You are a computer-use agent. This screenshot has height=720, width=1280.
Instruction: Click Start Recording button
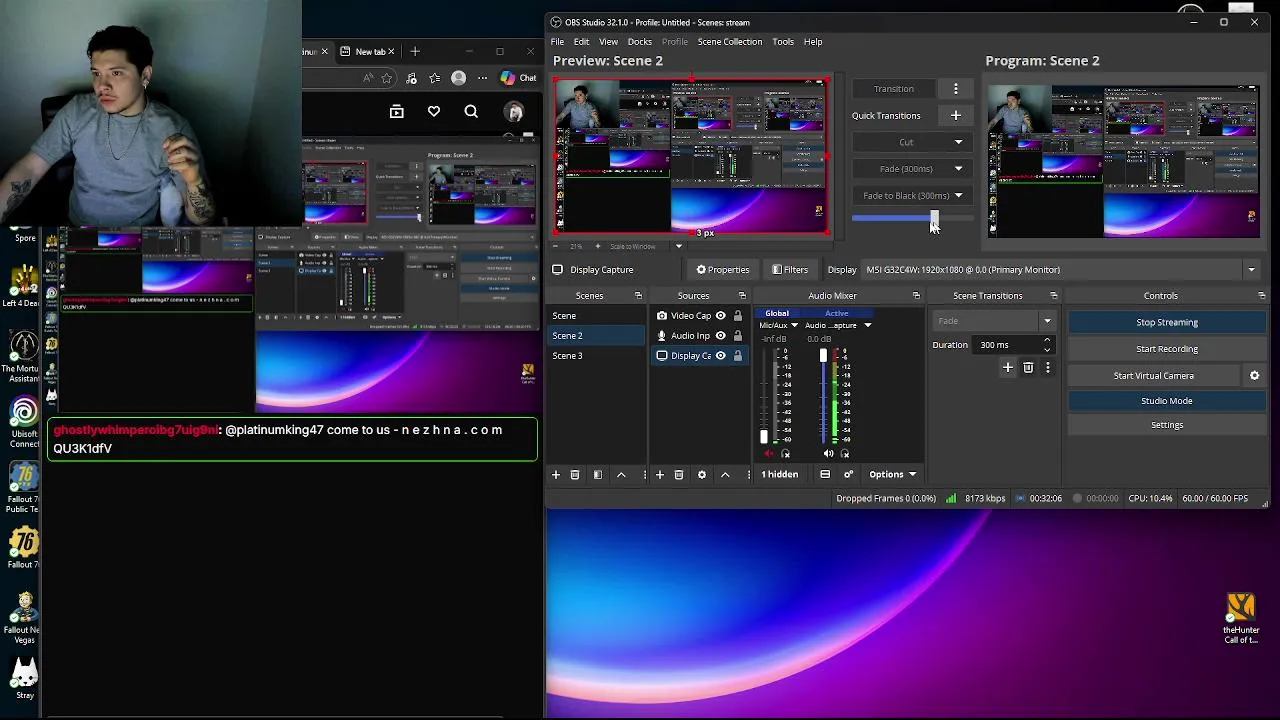point(1166,349)
